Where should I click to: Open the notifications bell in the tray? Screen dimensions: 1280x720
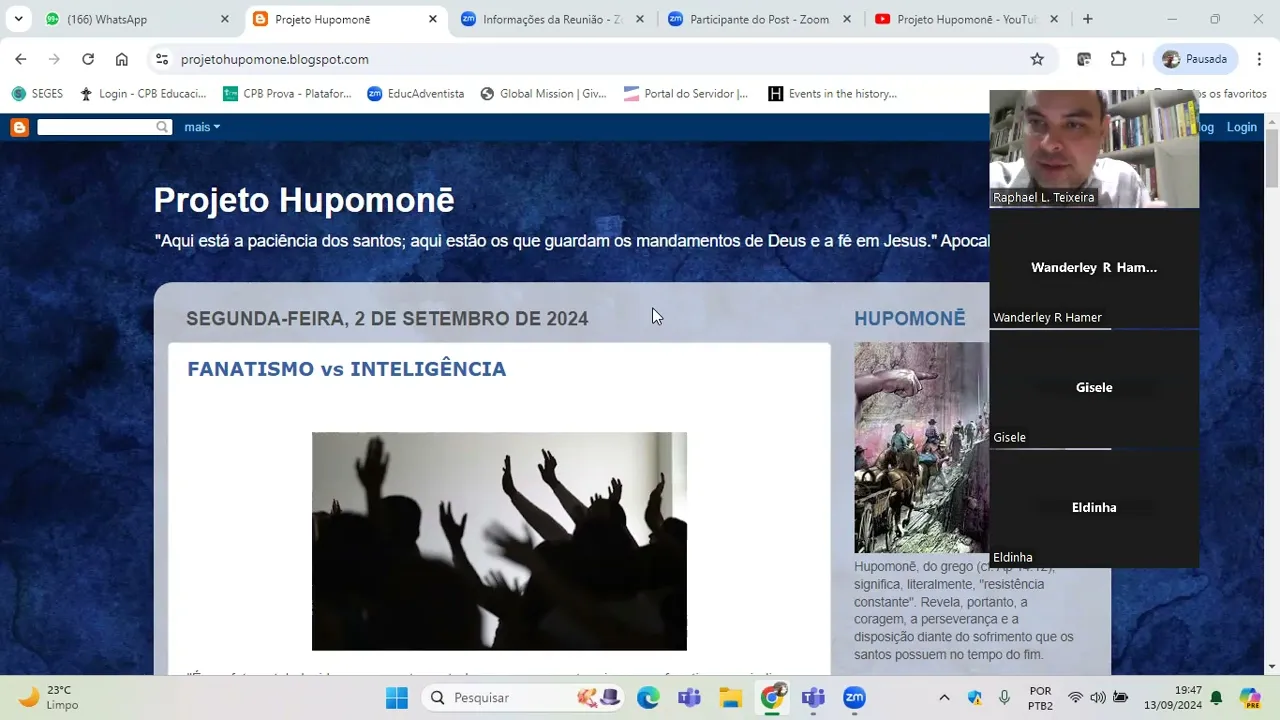point(1216,698)
